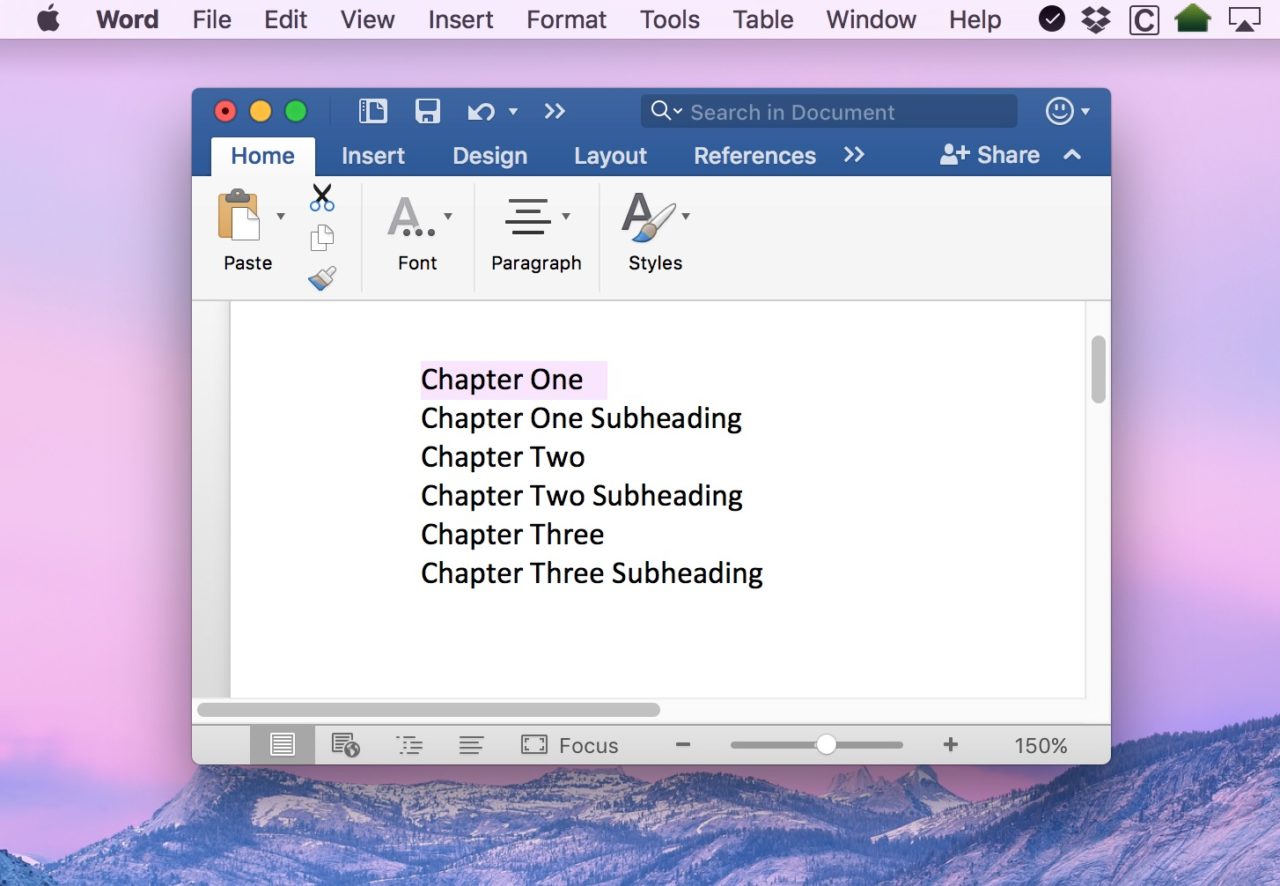This screenshot has width=1280, height=886.
Task: Click the sidebar toggle icon beside Save
Action: (x=373, y=111)
